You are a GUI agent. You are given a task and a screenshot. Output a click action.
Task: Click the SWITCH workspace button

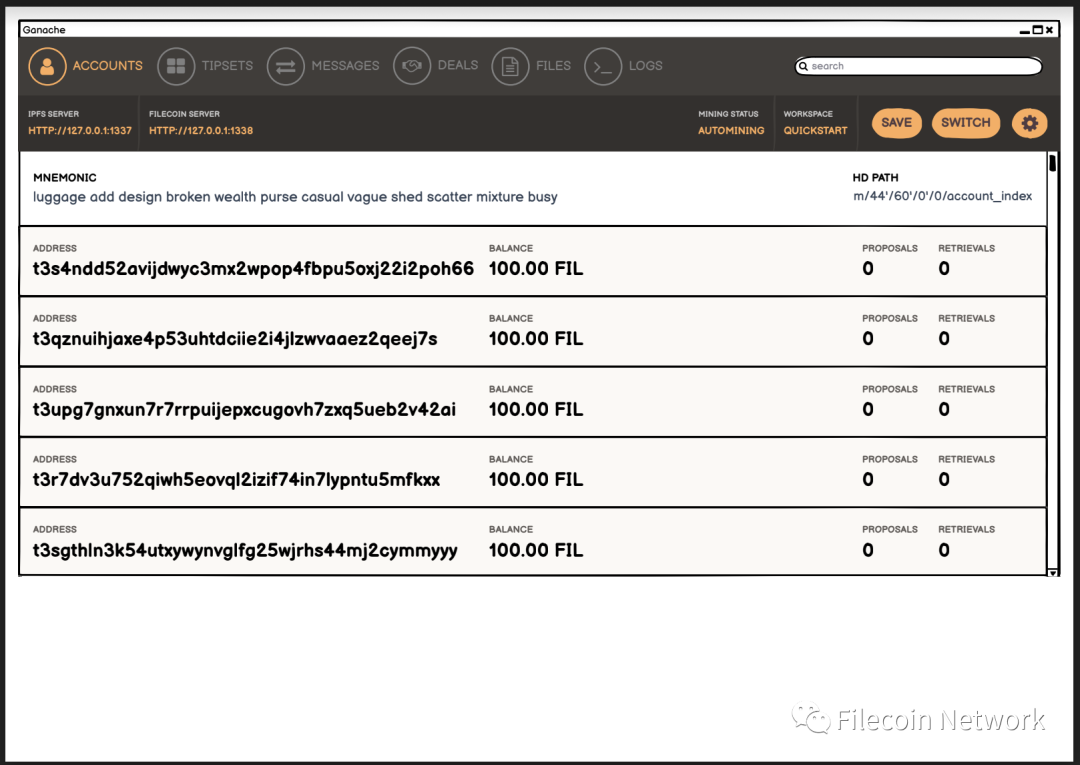(966, 123)
